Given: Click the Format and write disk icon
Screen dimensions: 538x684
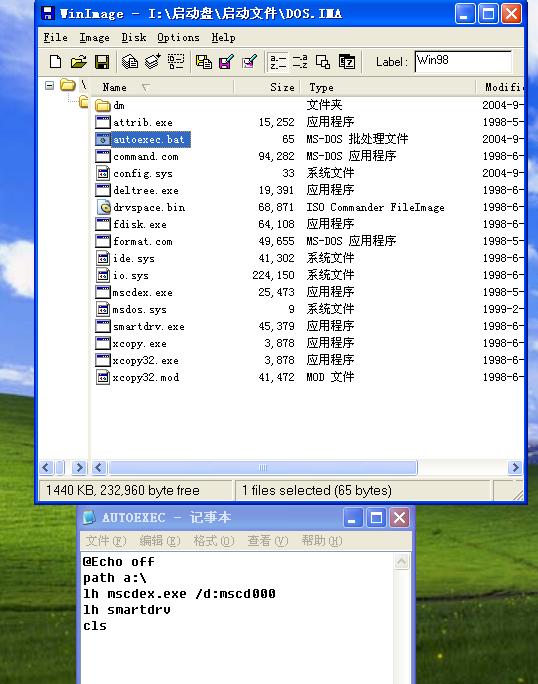Looking at the screenshot, I should (250, 62).
